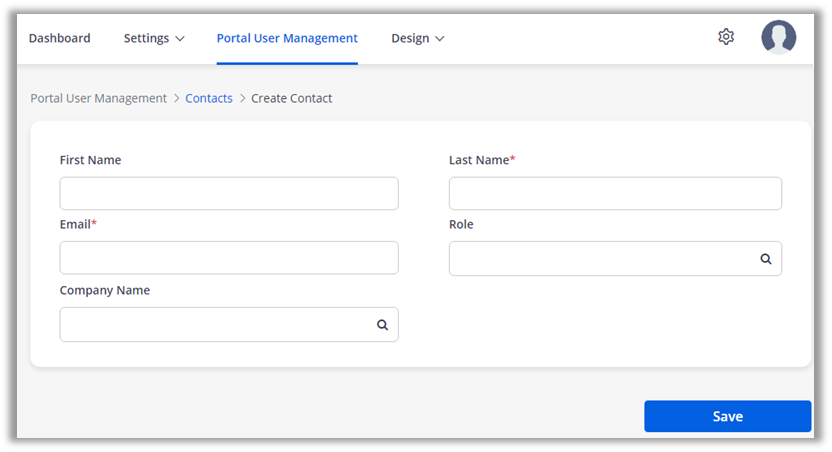This screenshot has width=832, height=452.
Task: Switch to the Dashboard tab
Action: coord(59,38)
